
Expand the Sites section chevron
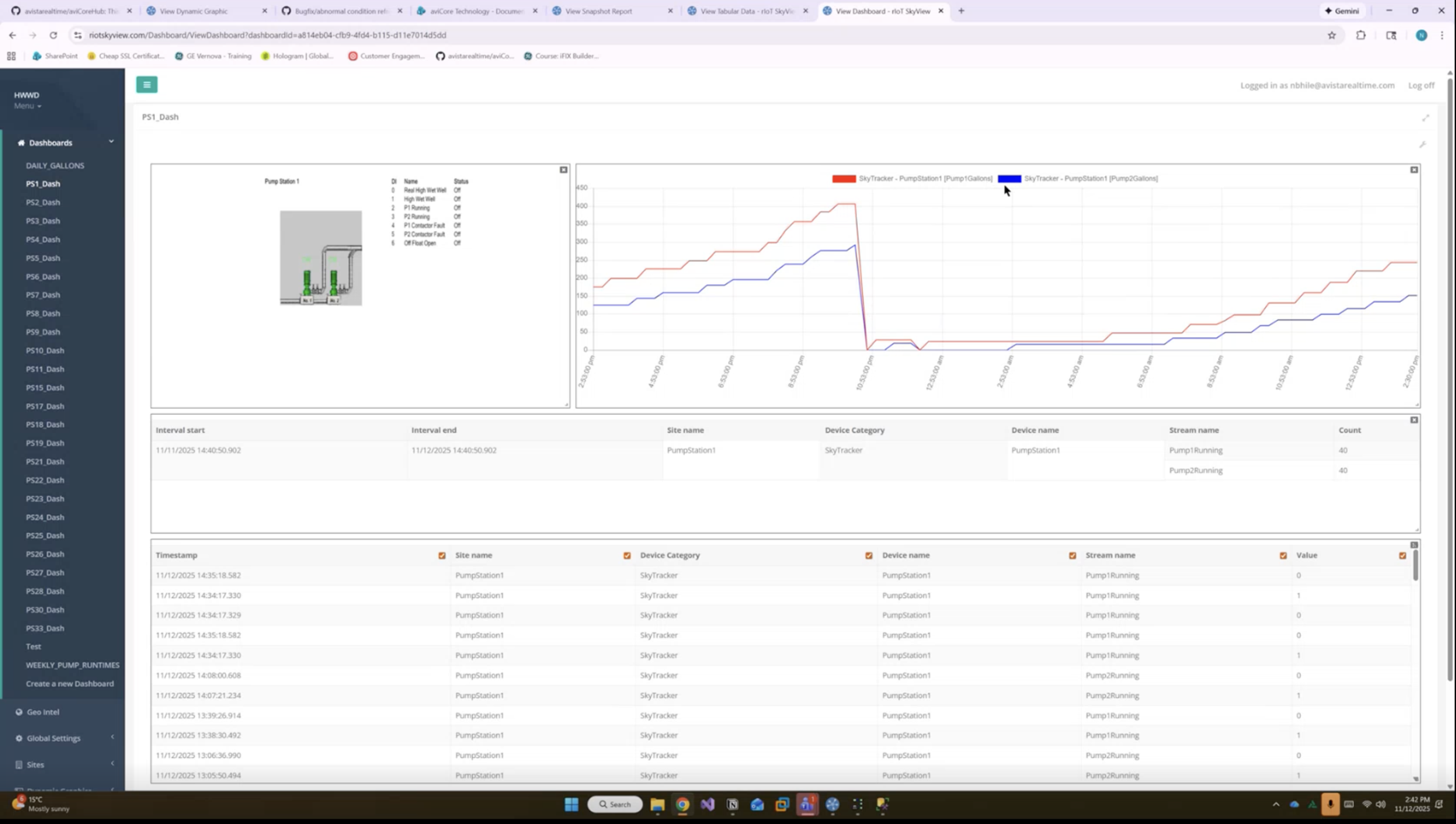pos(113,764)
